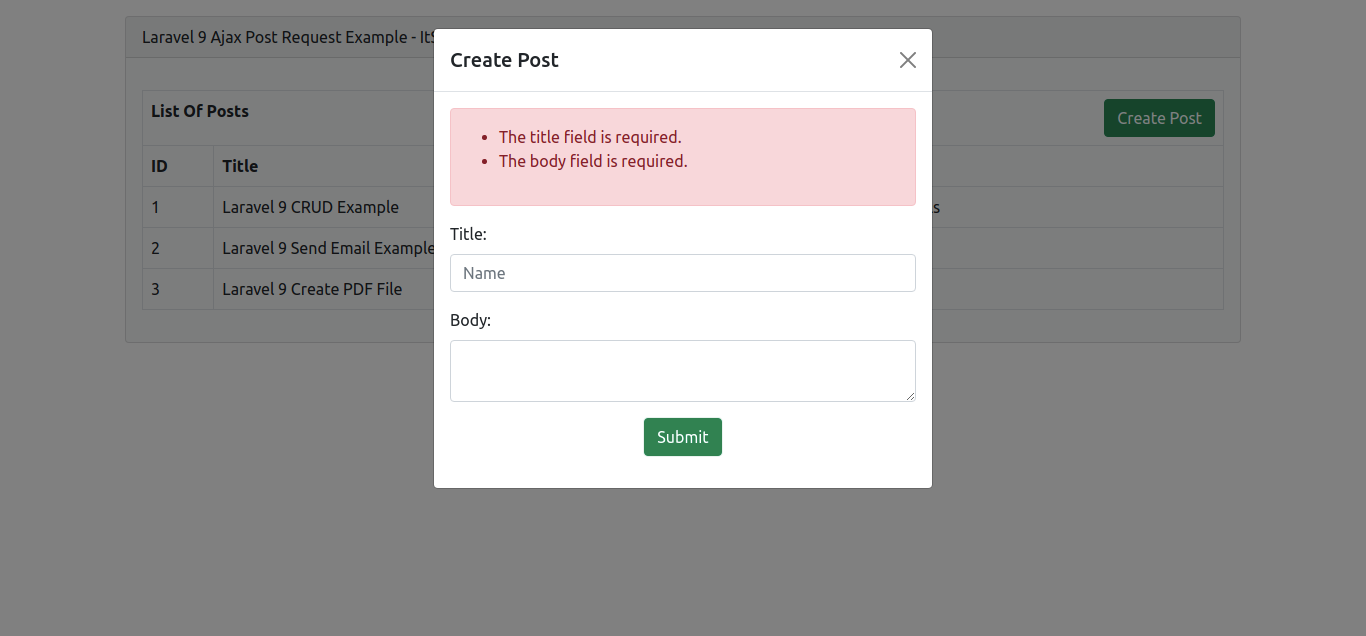This screenshot has height=636, width=1366.
Task: Click the ID column header
Action: click(x=160, y=166)
